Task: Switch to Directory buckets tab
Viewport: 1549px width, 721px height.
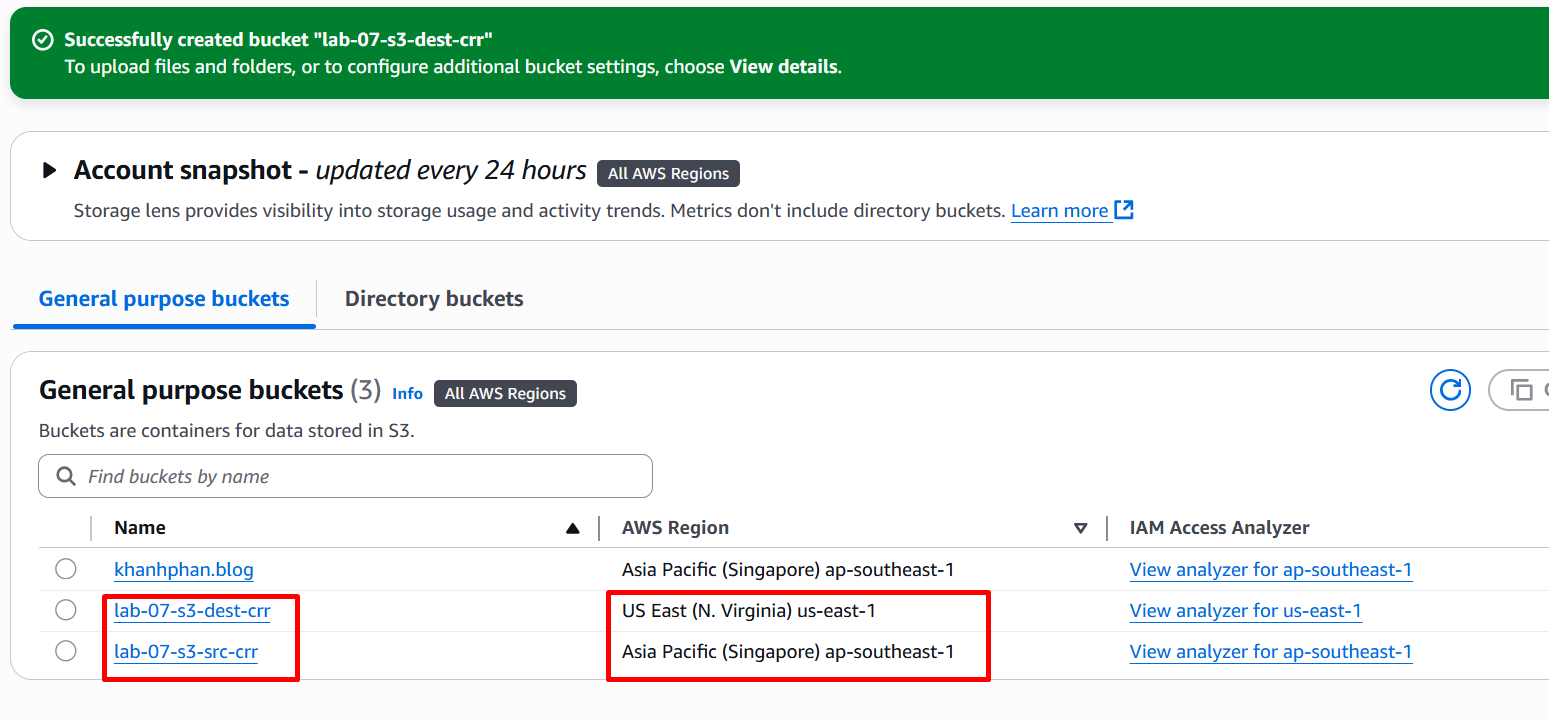Action: (x=434, y=299)
